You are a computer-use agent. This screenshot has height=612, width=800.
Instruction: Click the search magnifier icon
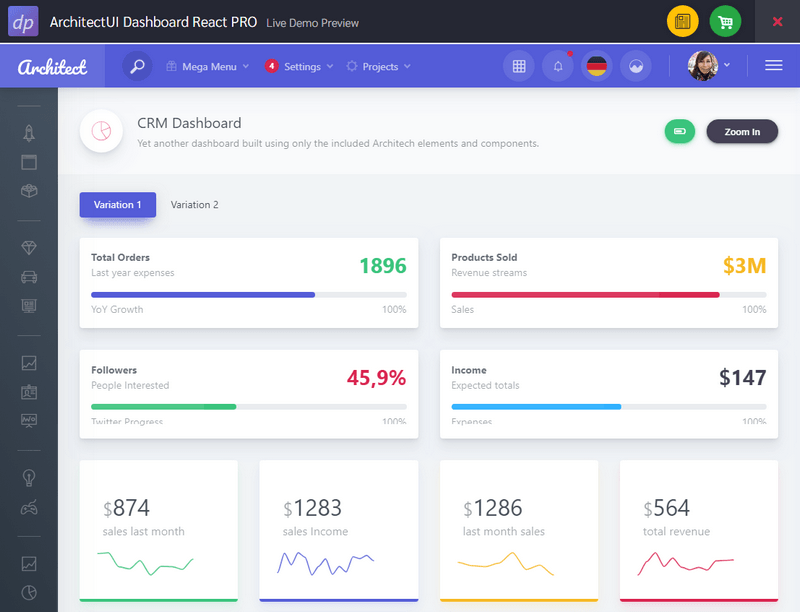(137, 67)
